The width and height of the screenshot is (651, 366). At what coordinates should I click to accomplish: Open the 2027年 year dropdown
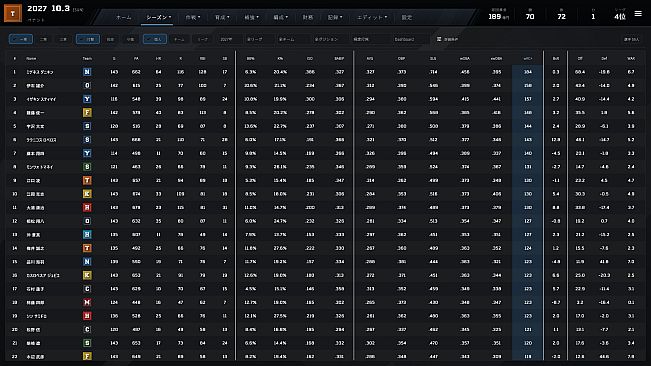point(230,39)
